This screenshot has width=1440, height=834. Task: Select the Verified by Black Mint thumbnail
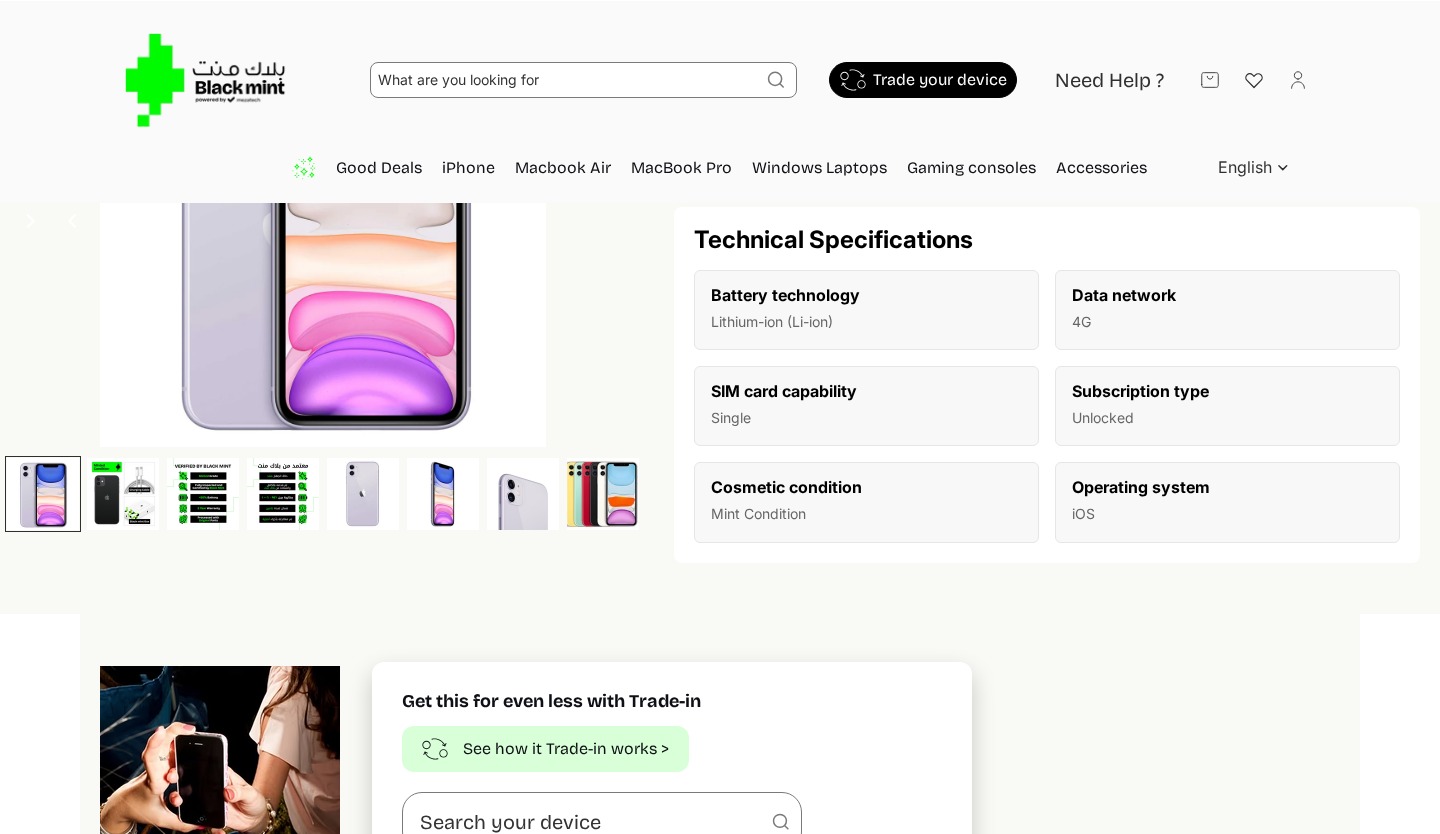[203, 494]
